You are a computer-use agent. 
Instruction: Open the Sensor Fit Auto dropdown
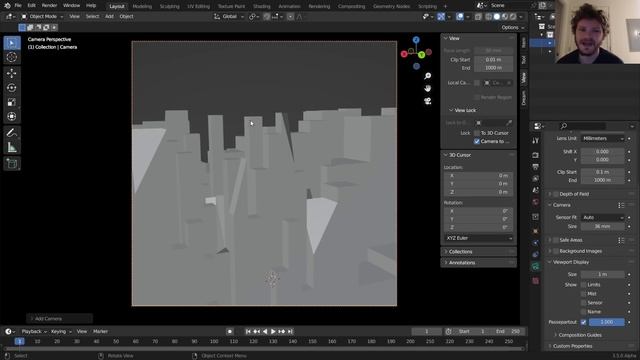603,218
